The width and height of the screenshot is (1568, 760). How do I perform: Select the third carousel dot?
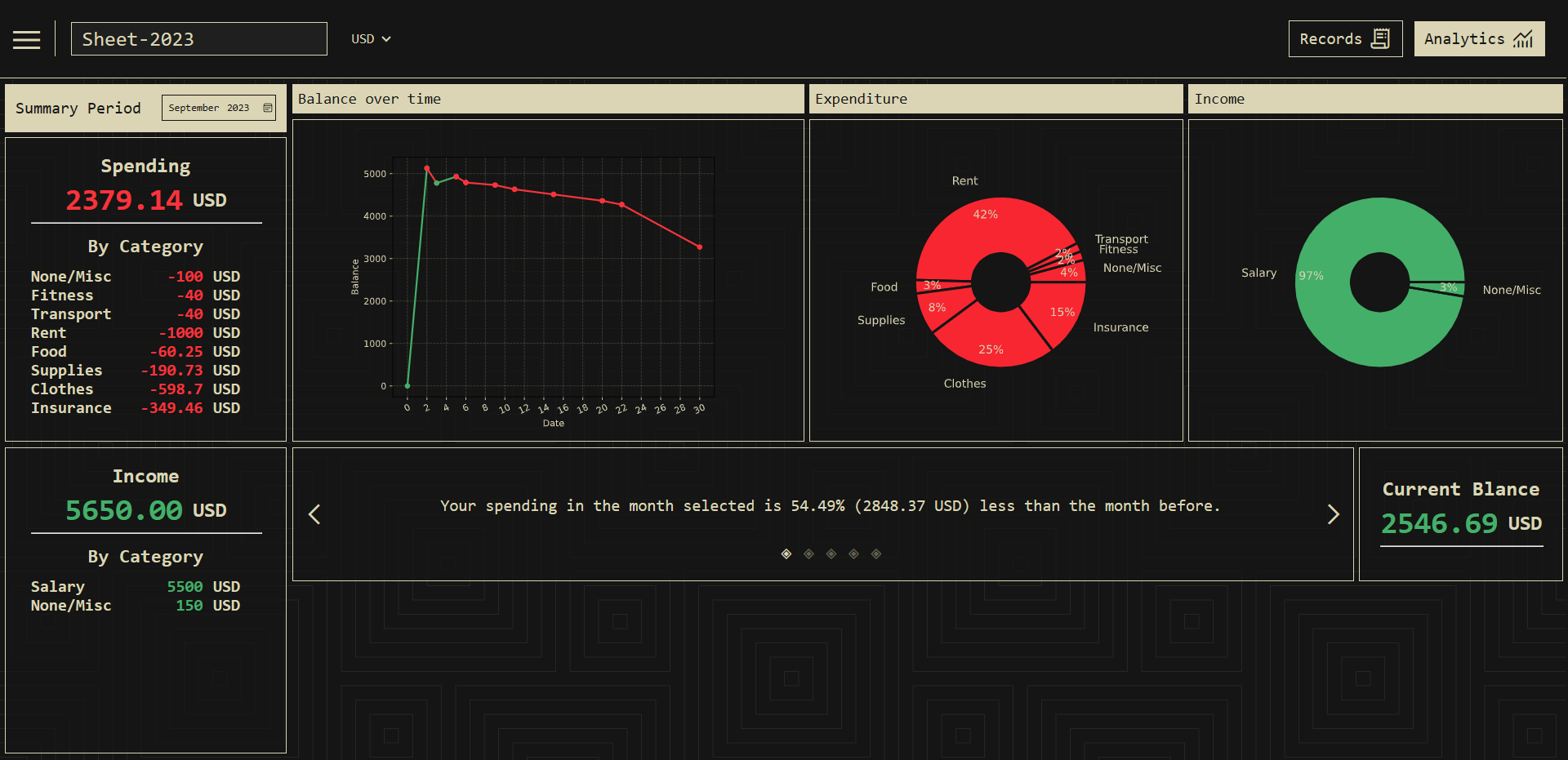pos(831,553)
